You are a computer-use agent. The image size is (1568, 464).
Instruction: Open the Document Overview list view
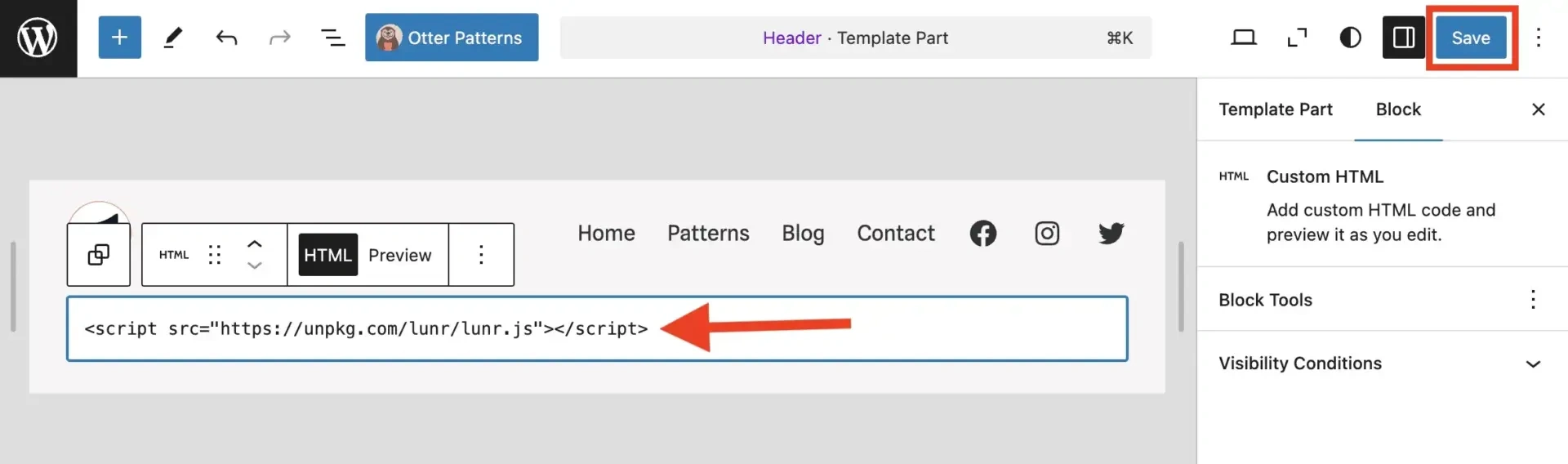point(332,38)
